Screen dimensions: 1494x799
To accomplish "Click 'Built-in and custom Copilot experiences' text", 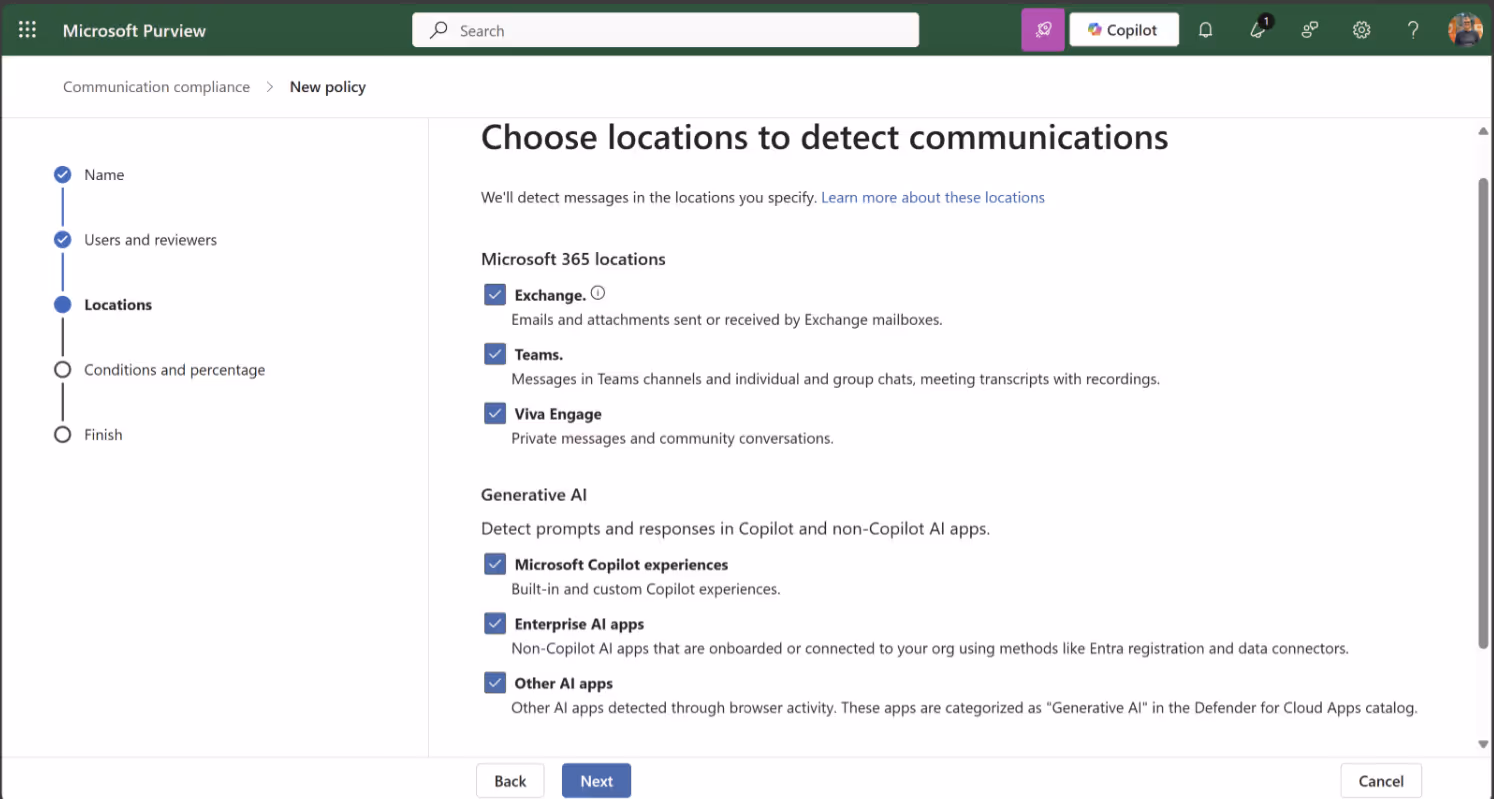I will [x=645, y=589].
